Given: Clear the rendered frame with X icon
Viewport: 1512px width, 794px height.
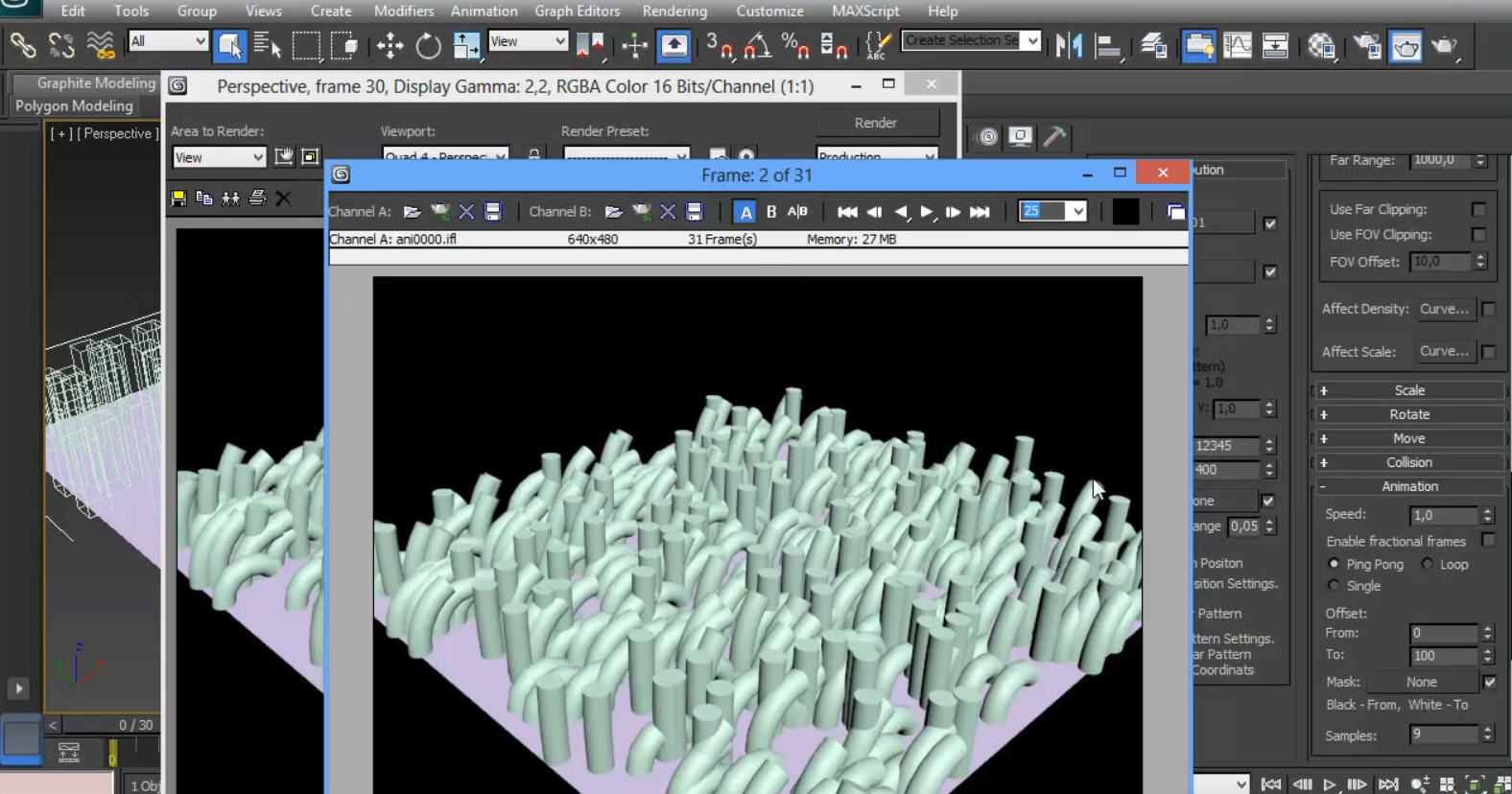Looking at the screenshot, I should coord(283,198).
